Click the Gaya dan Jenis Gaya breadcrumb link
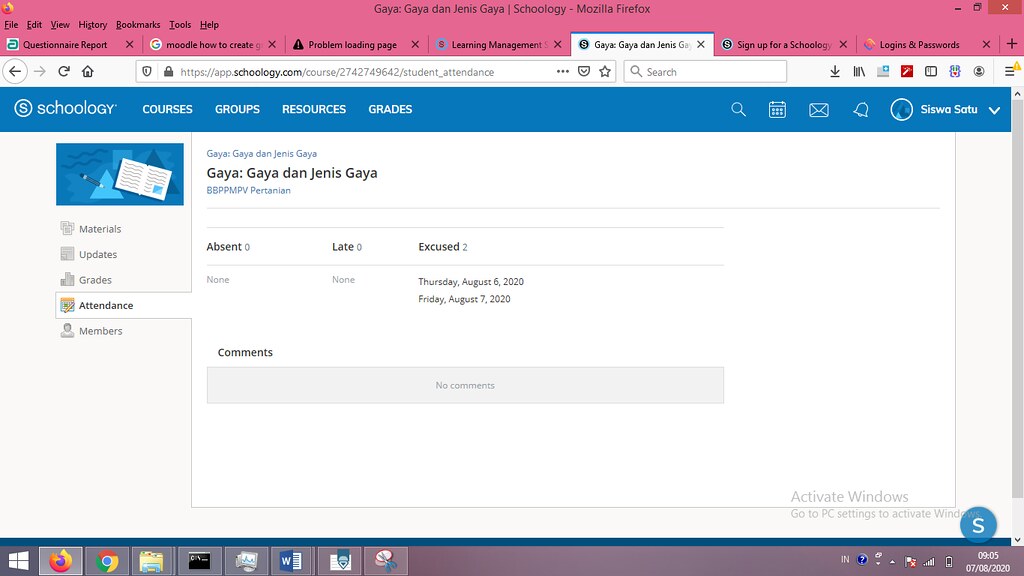Image resolution: width=1024 pixels, height=576 pixels. [x=261, y=153]
